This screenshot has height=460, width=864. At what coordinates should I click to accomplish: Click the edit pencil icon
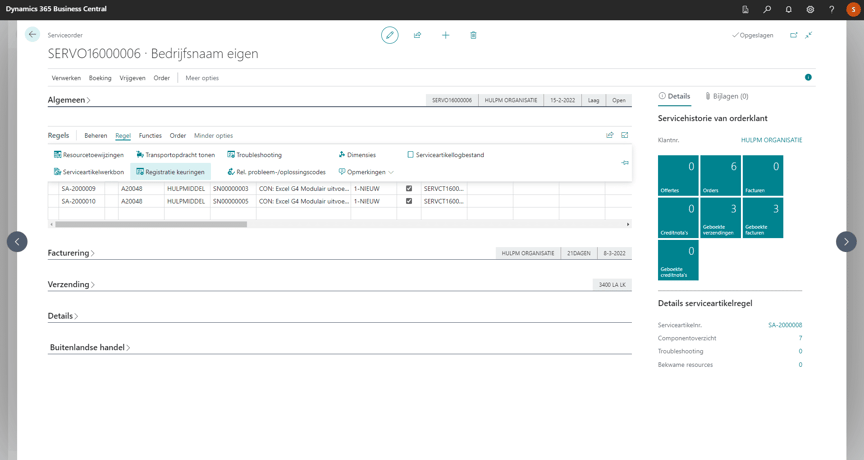[x=390, y=35]
